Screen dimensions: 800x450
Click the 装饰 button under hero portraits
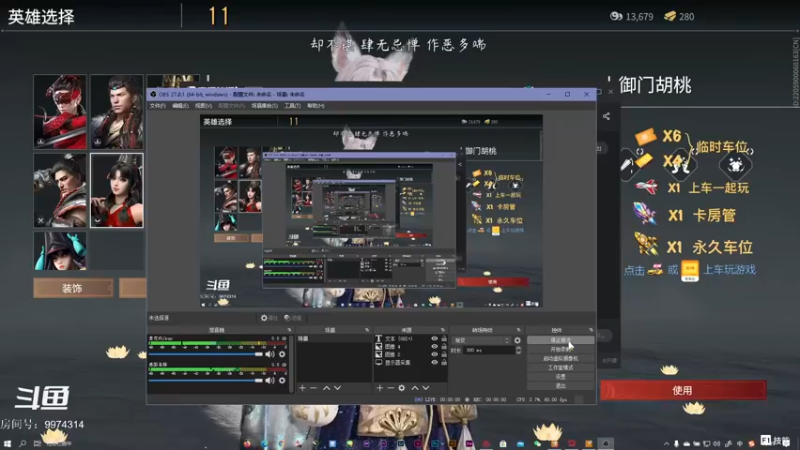click(x=73, y=288)
